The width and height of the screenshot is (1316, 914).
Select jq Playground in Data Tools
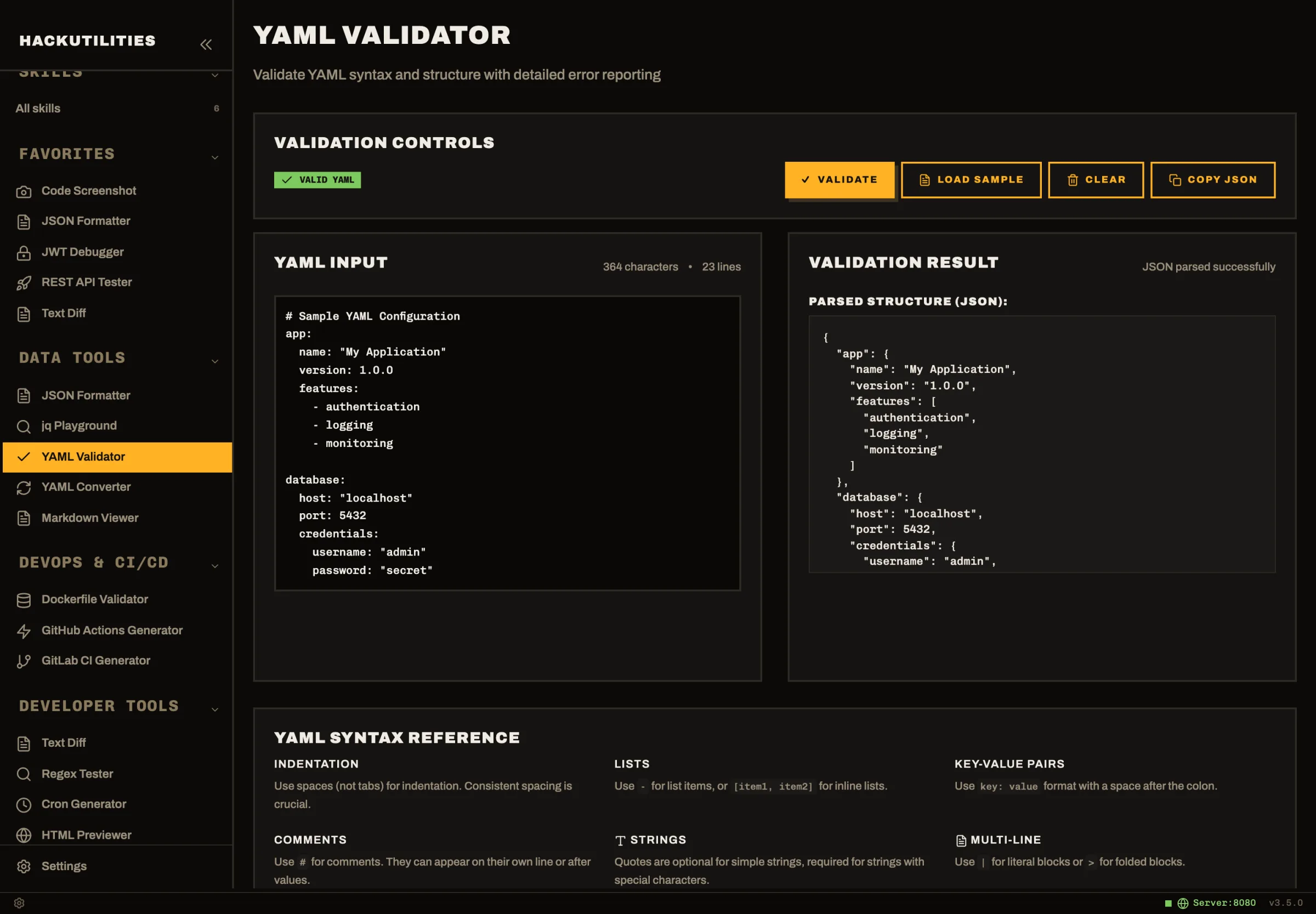[x=116, y=426]
